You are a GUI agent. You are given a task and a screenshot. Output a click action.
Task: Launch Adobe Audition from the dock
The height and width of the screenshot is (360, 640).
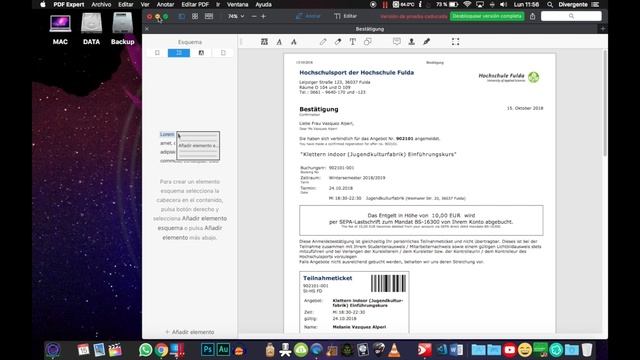coord(223,349)
